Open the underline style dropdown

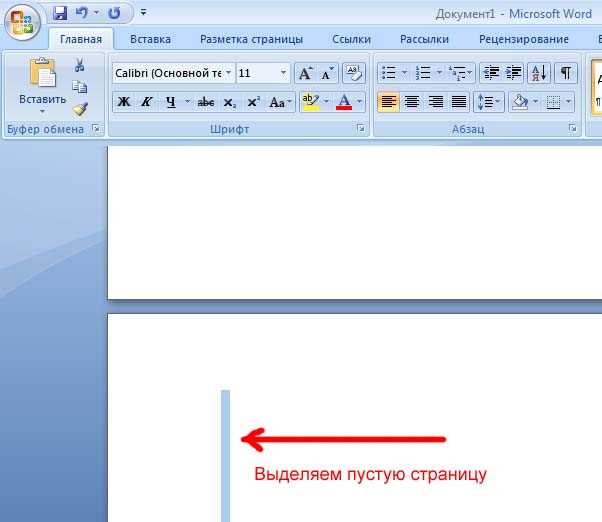[x=187, y=101]
